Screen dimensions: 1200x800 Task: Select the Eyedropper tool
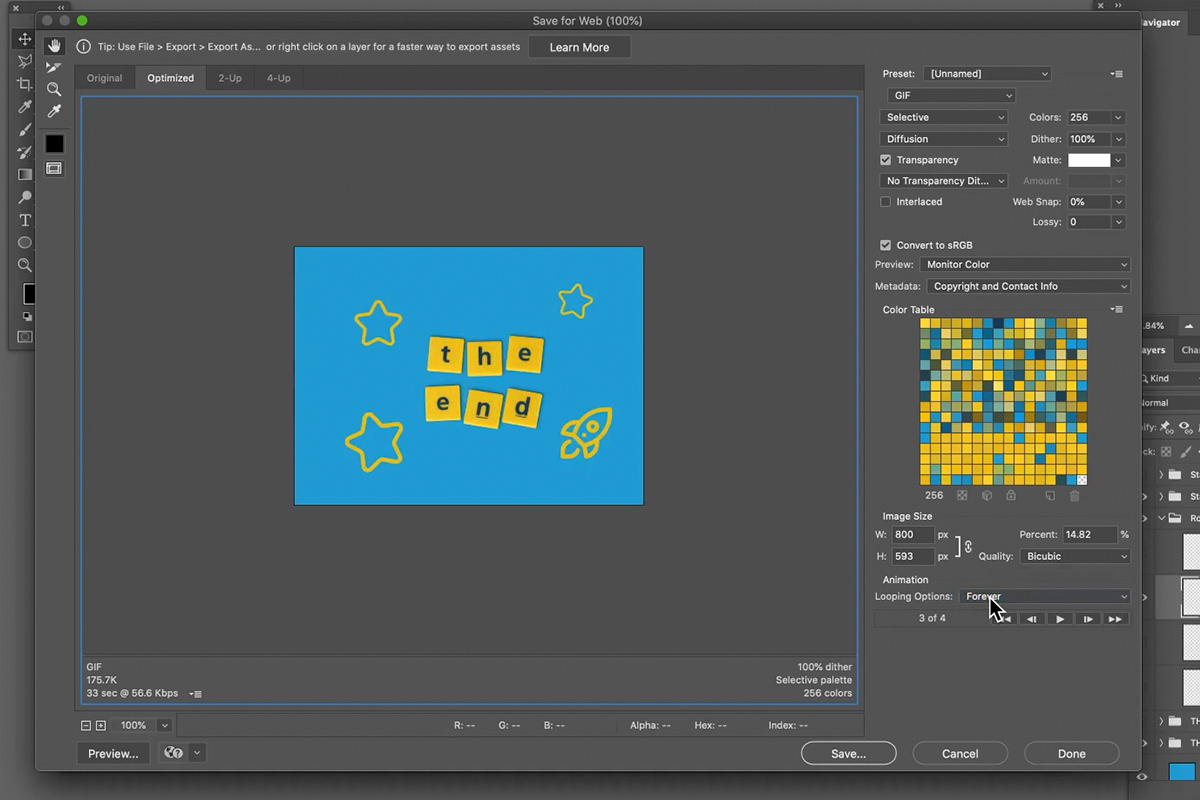coord(54,111)
